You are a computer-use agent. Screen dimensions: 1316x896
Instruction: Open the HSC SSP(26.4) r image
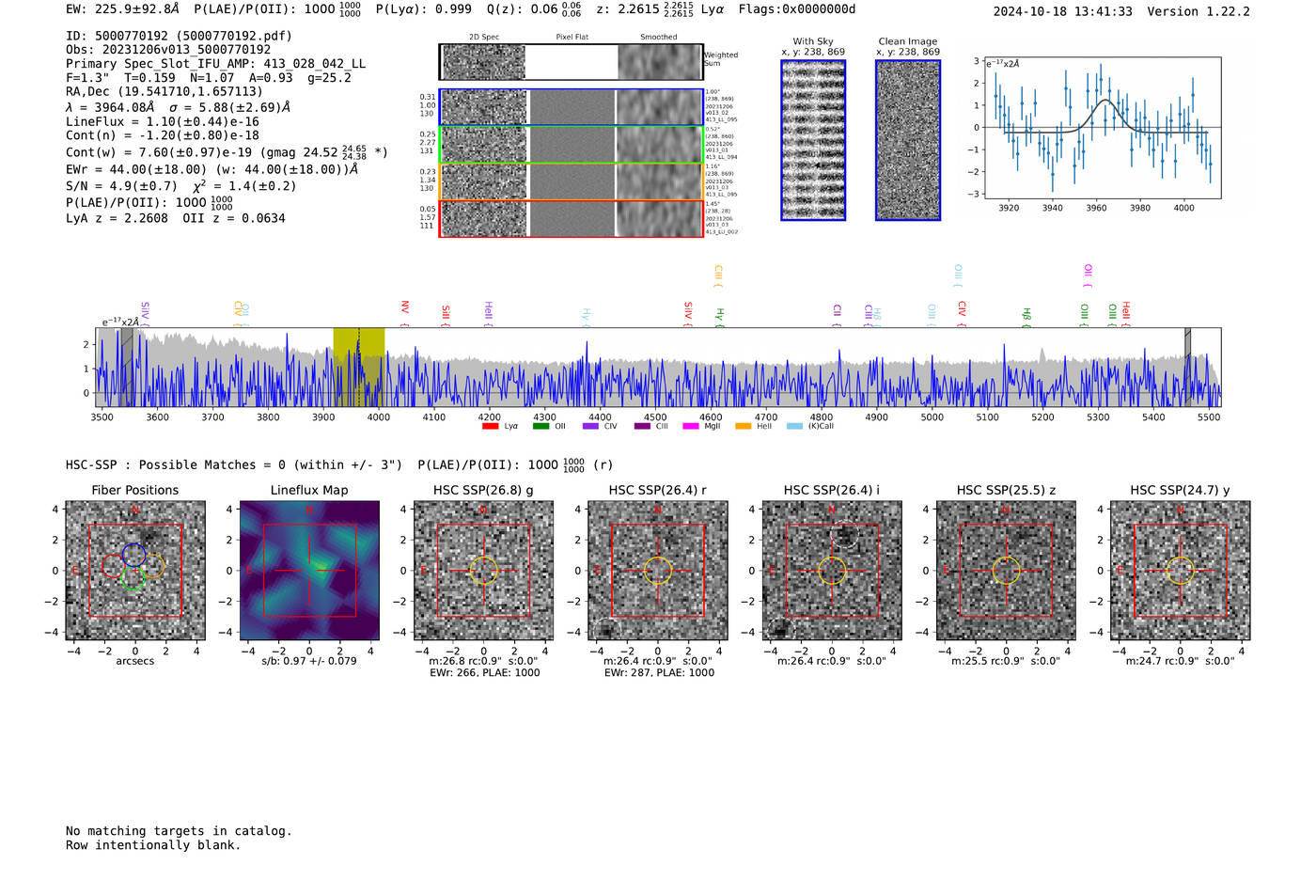coord(658,571)
